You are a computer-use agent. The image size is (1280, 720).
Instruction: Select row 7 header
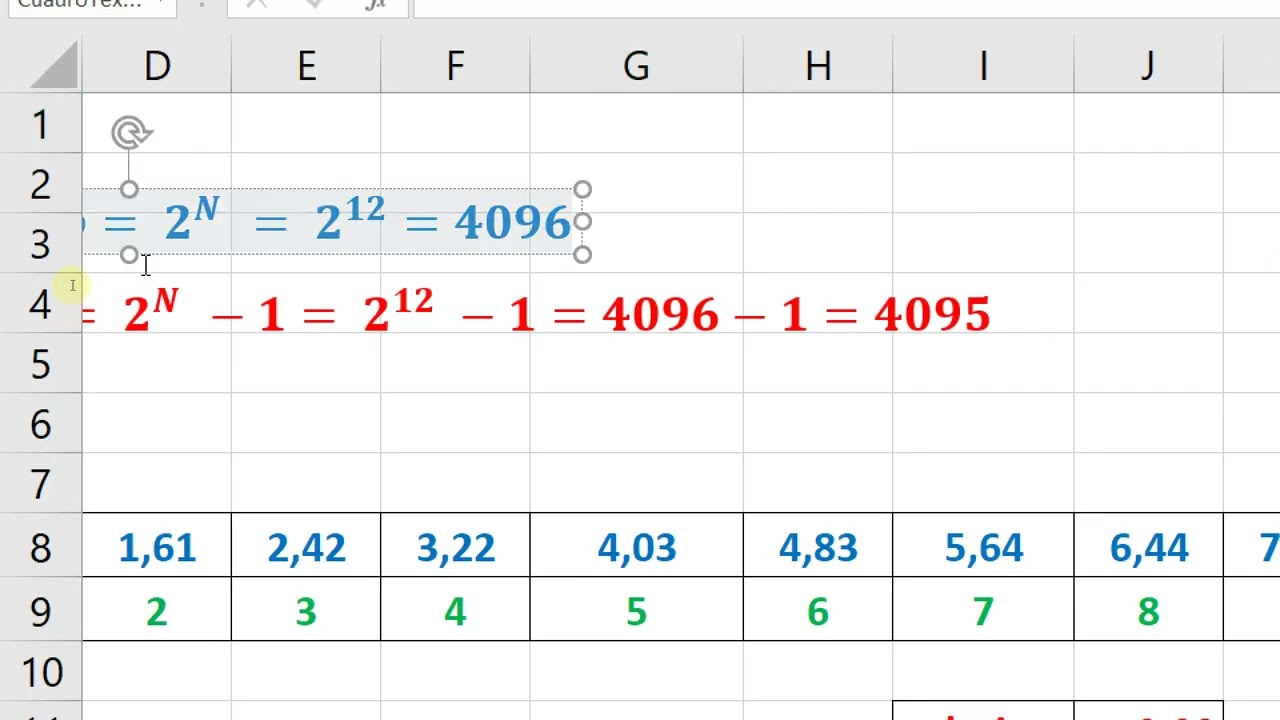(x=40, y=484)
